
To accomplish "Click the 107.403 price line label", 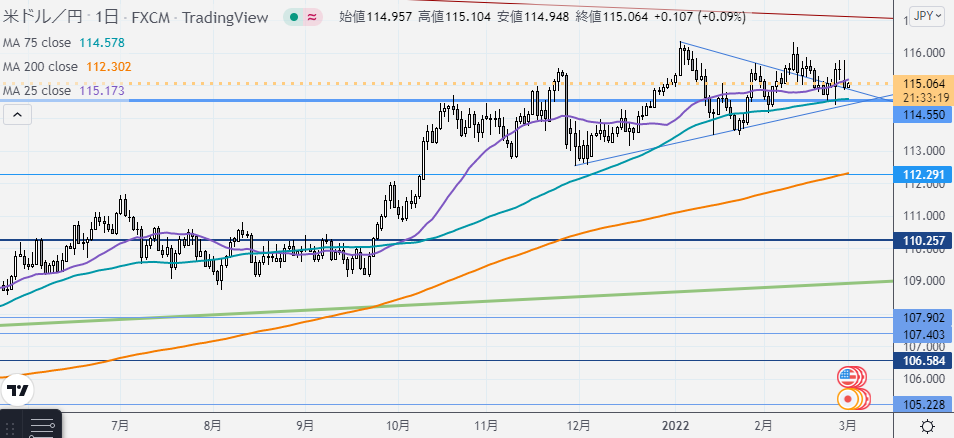I will [x=924, y=334].
